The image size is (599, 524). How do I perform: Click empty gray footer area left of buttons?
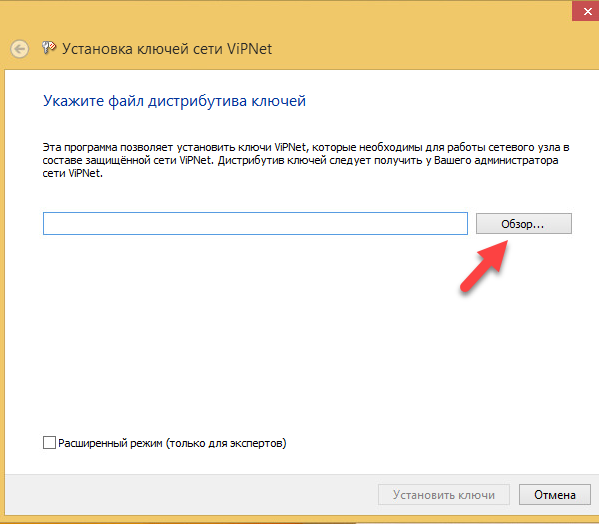point(191,495)
